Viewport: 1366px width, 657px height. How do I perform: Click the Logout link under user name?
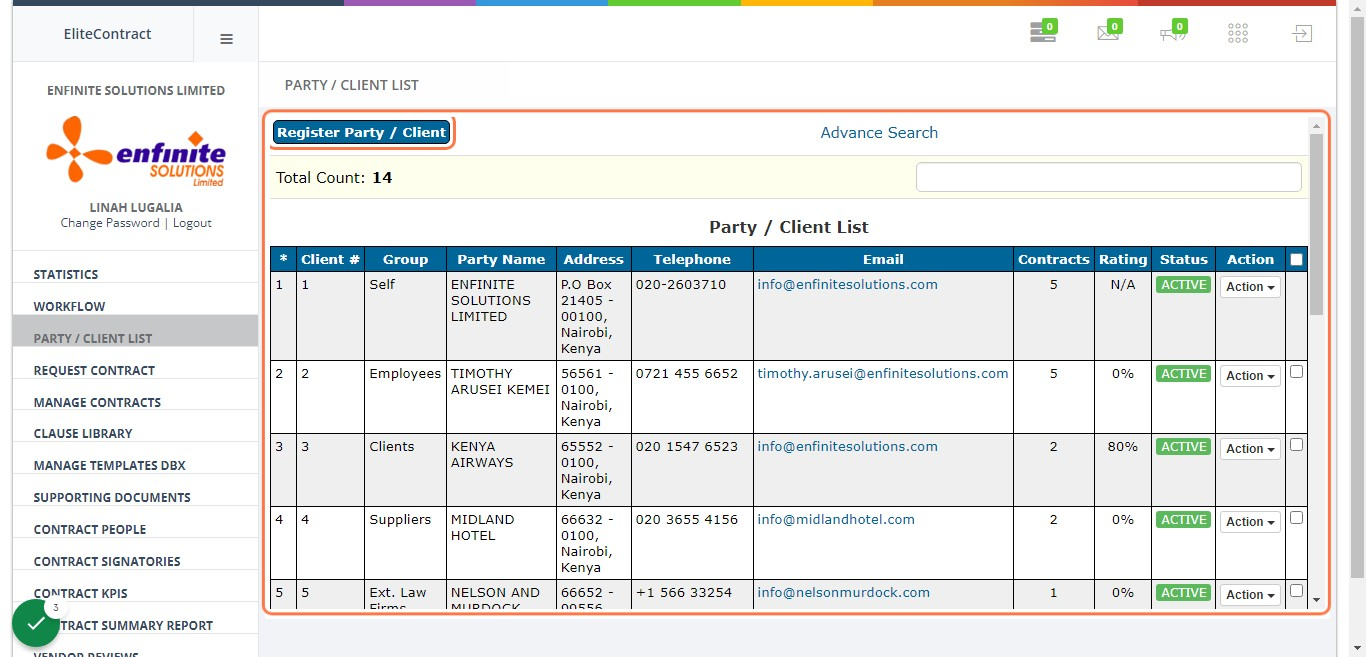pos(192,223)
